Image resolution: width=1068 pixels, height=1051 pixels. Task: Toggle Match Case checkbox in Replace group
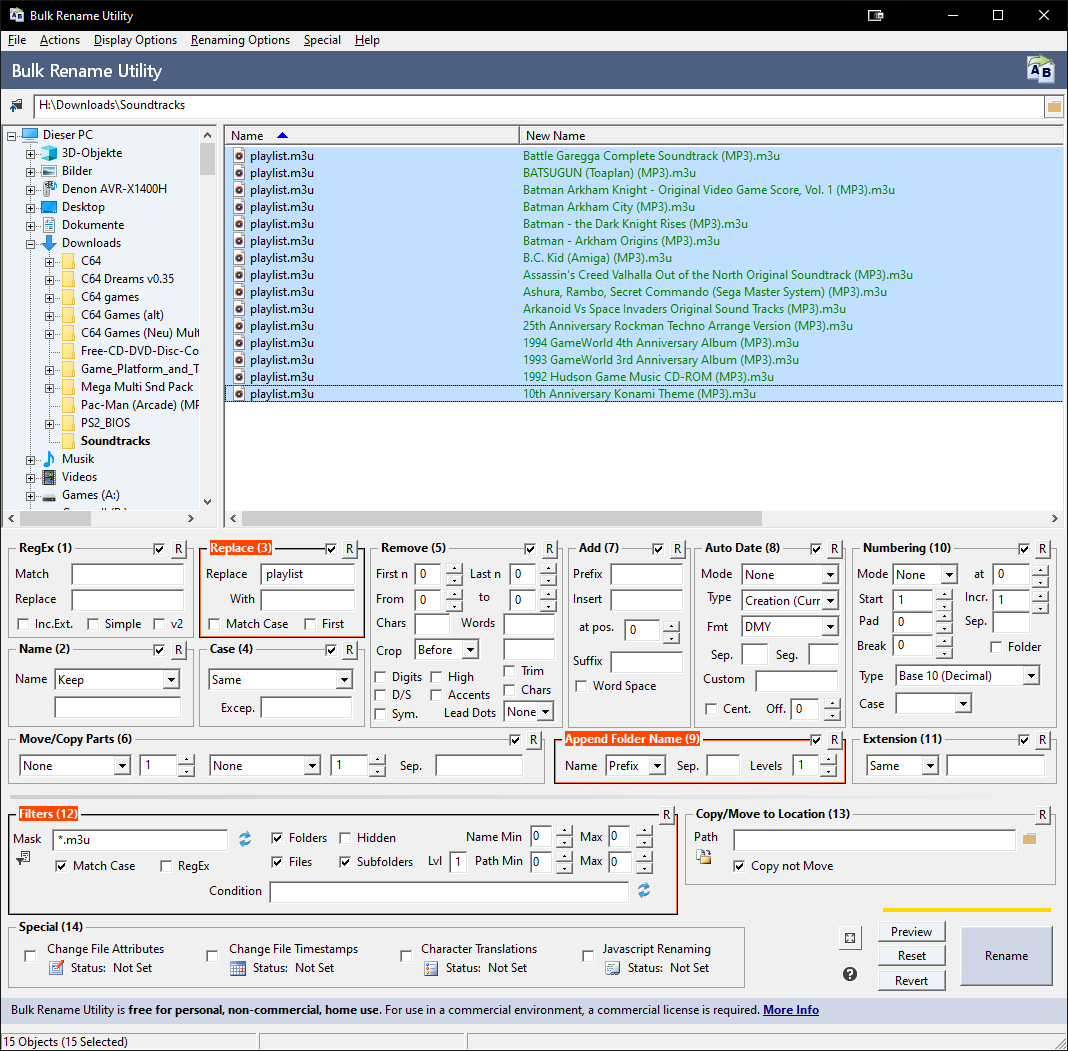[214, 624]
